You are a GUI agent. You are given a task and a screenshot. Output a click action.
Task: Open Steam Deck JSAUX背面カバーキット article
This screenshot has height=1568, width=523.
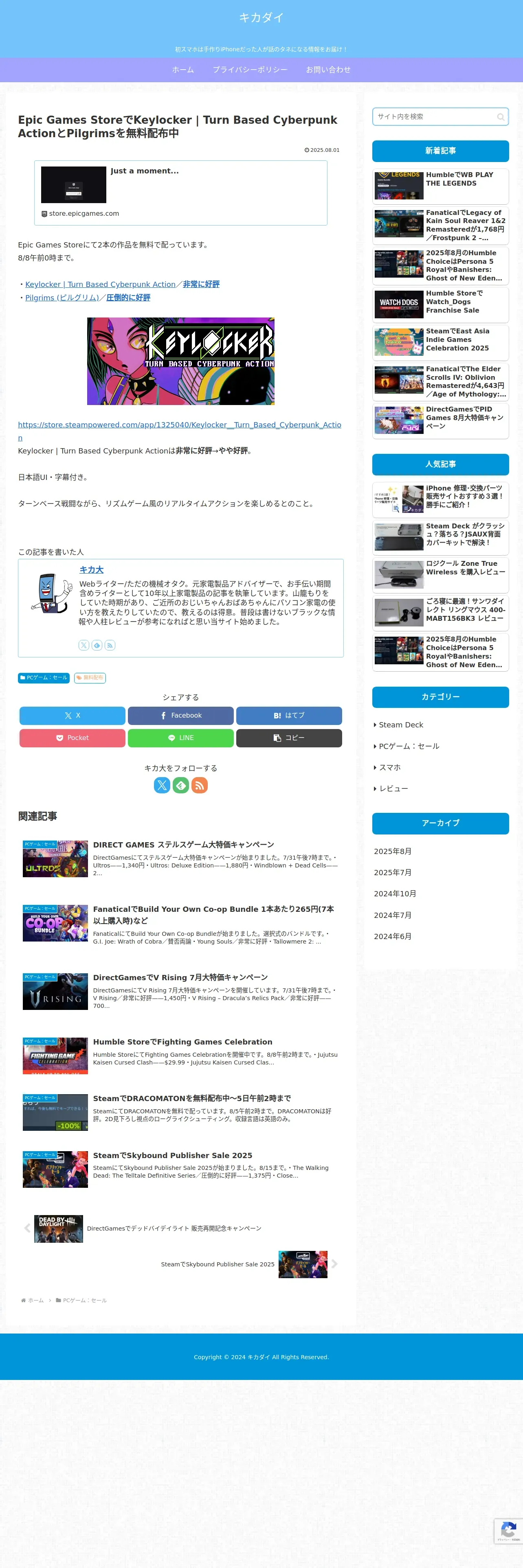click(440, 537)
